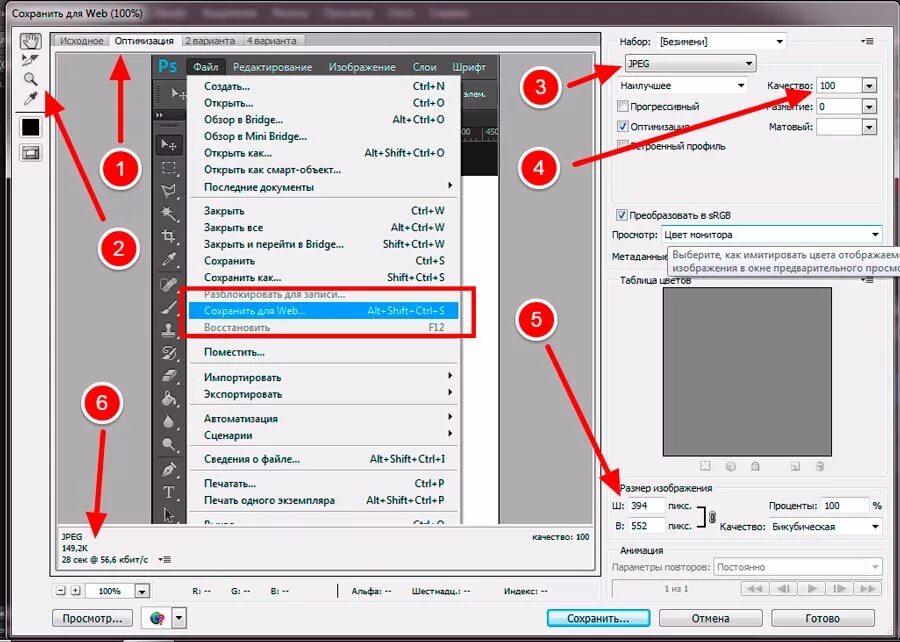Click the Проценты field showing 100
Image resolution: width=900 pixels, height=642 pixels.
pyautogui.click(x=844, y=505)
